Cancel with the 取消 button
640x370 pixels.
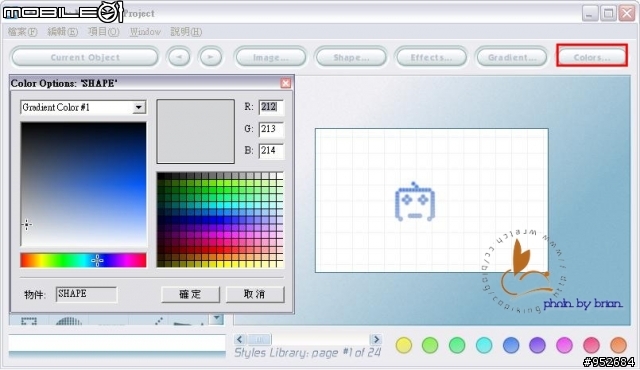(255, 294)
